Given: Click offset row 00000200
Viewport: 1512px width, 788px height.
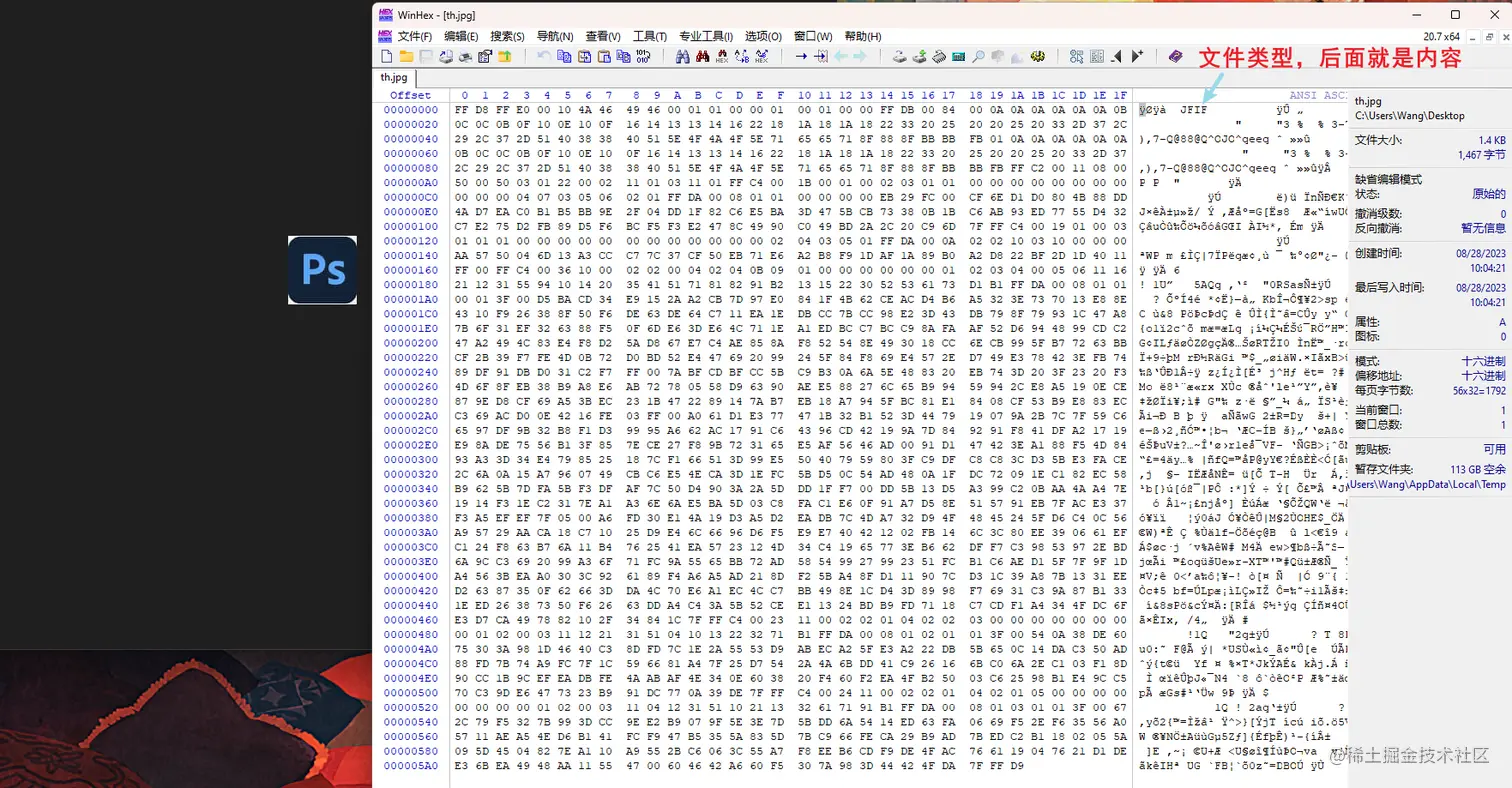Looking at the screenshot, I should 411,343.
